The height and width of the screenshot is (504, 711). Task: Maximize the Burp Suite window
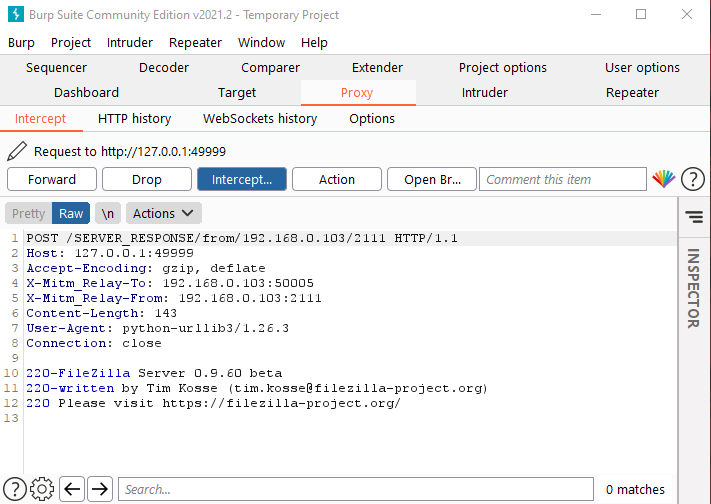point(641,14)
